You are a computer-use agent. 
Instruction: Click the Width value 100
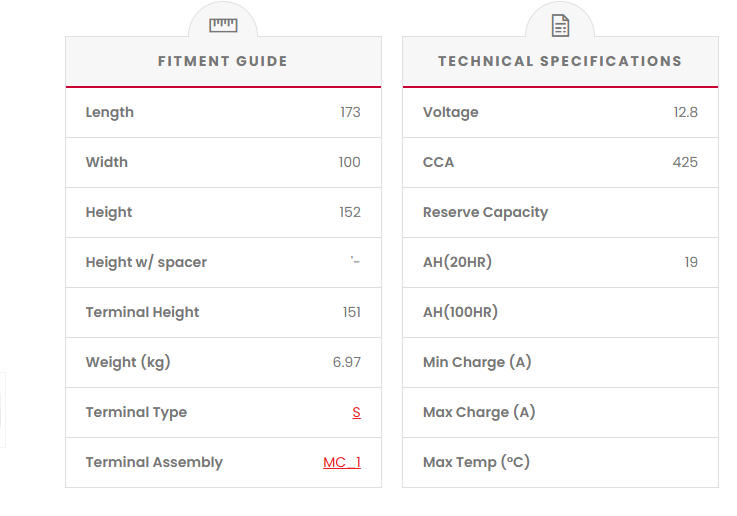coord(349,162)
